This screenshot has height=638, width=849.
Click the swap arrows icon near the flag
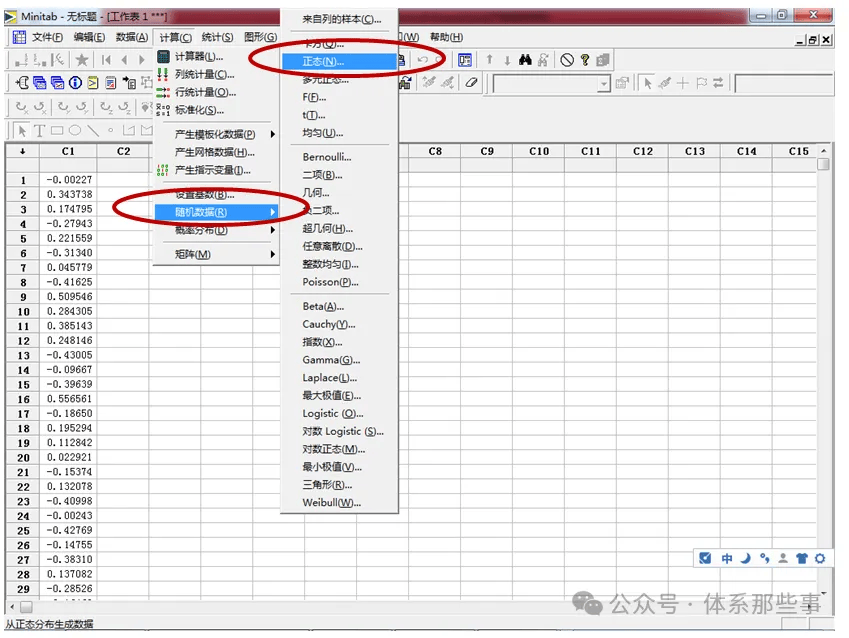[719, 83]
